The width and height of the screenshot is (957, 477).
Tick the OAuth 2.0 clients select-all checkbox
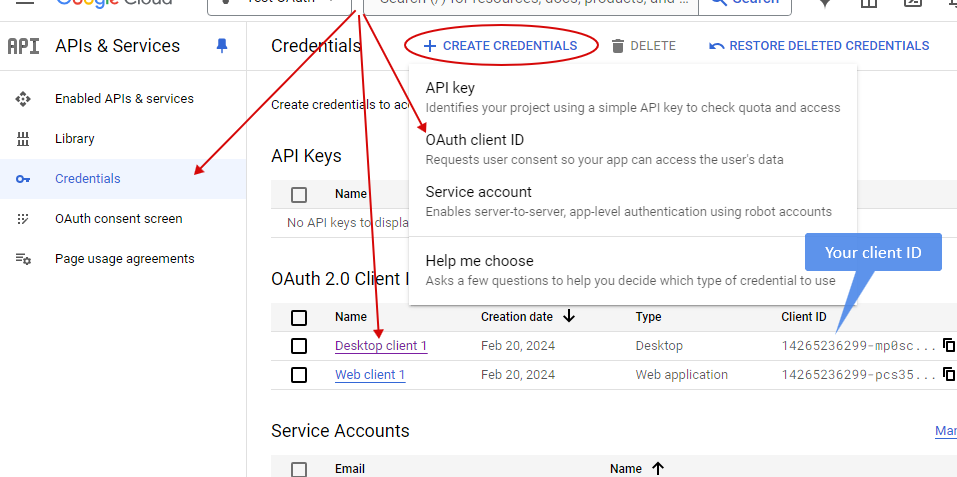pos(299,318)
